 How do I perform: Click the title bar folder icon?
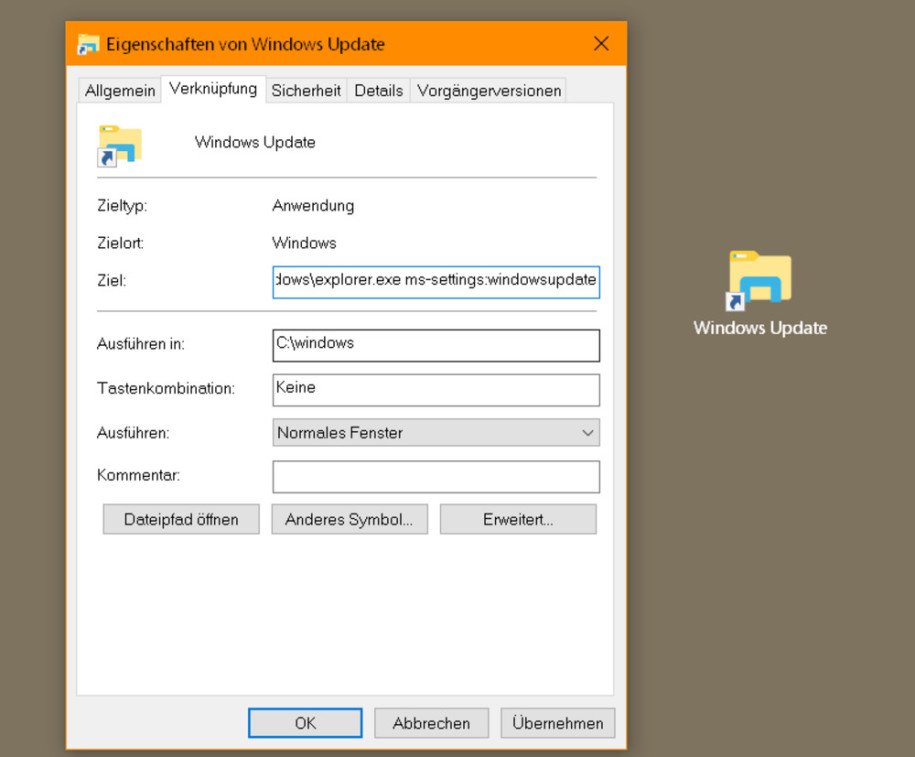(88, 44)
